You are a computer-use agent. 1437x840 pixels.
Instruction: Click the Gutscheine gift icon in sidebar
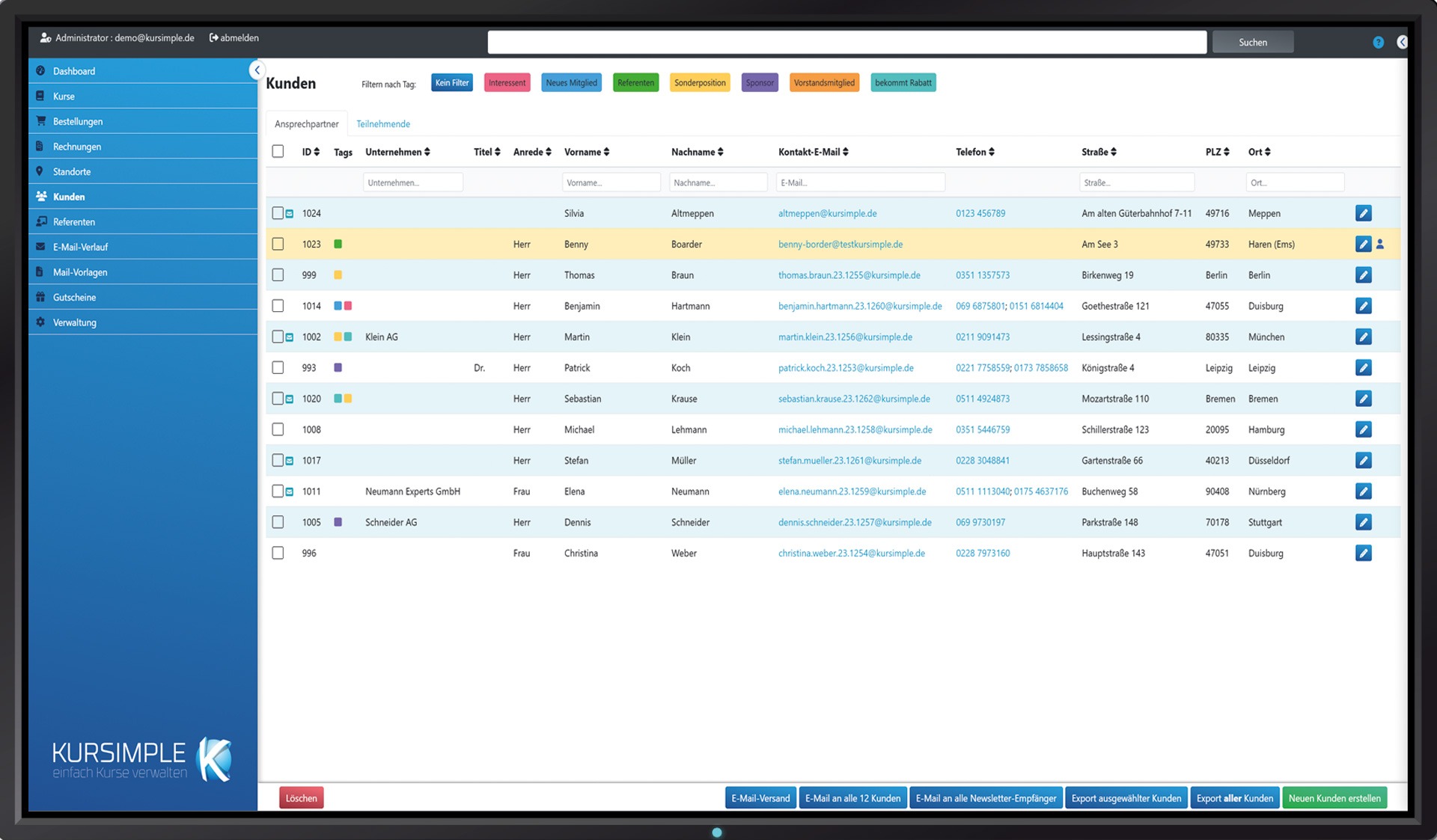(x=40, y=297)
